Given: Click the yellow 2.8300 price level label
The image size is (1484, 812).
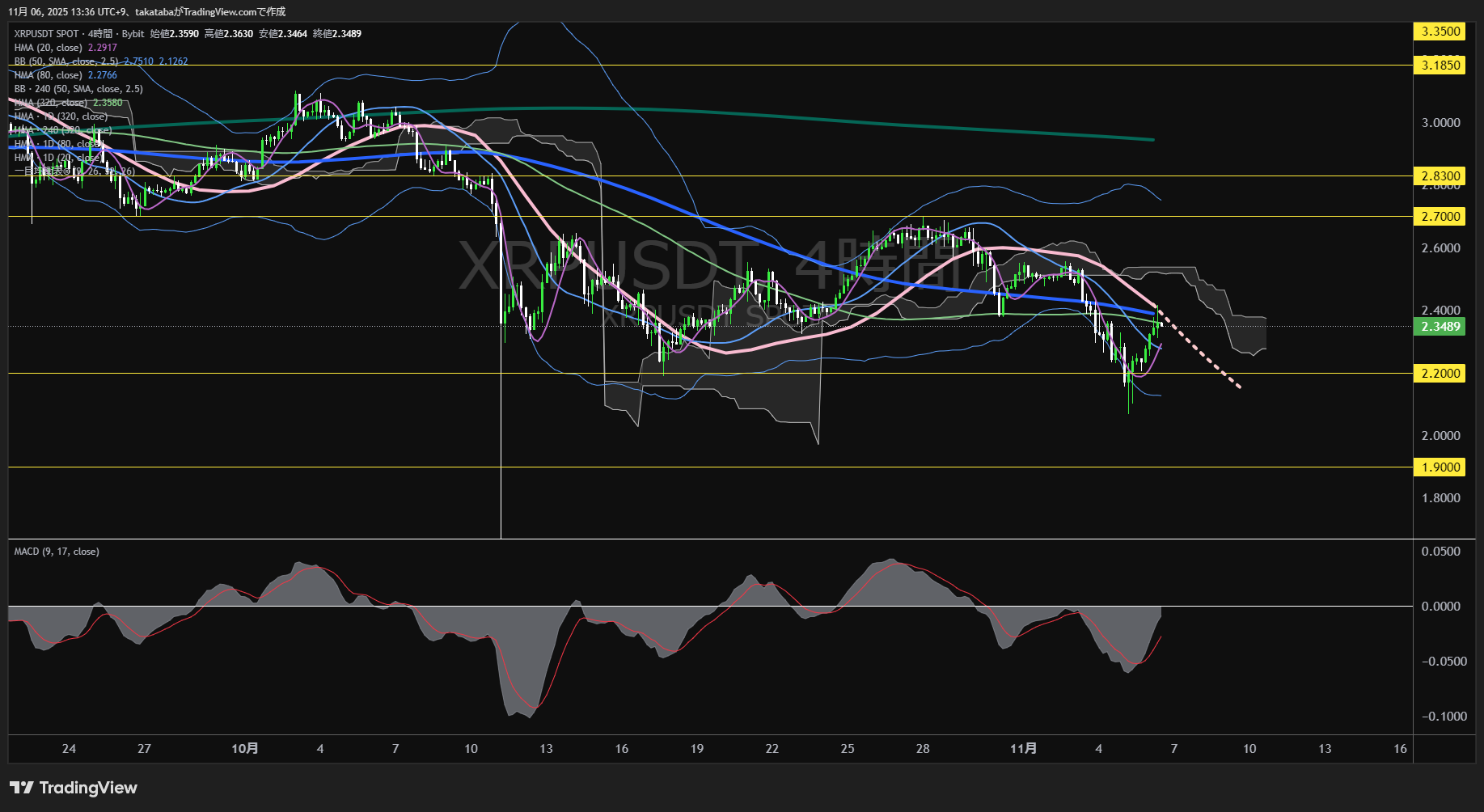Looking at the screenshot, I should click(1440, 176).
